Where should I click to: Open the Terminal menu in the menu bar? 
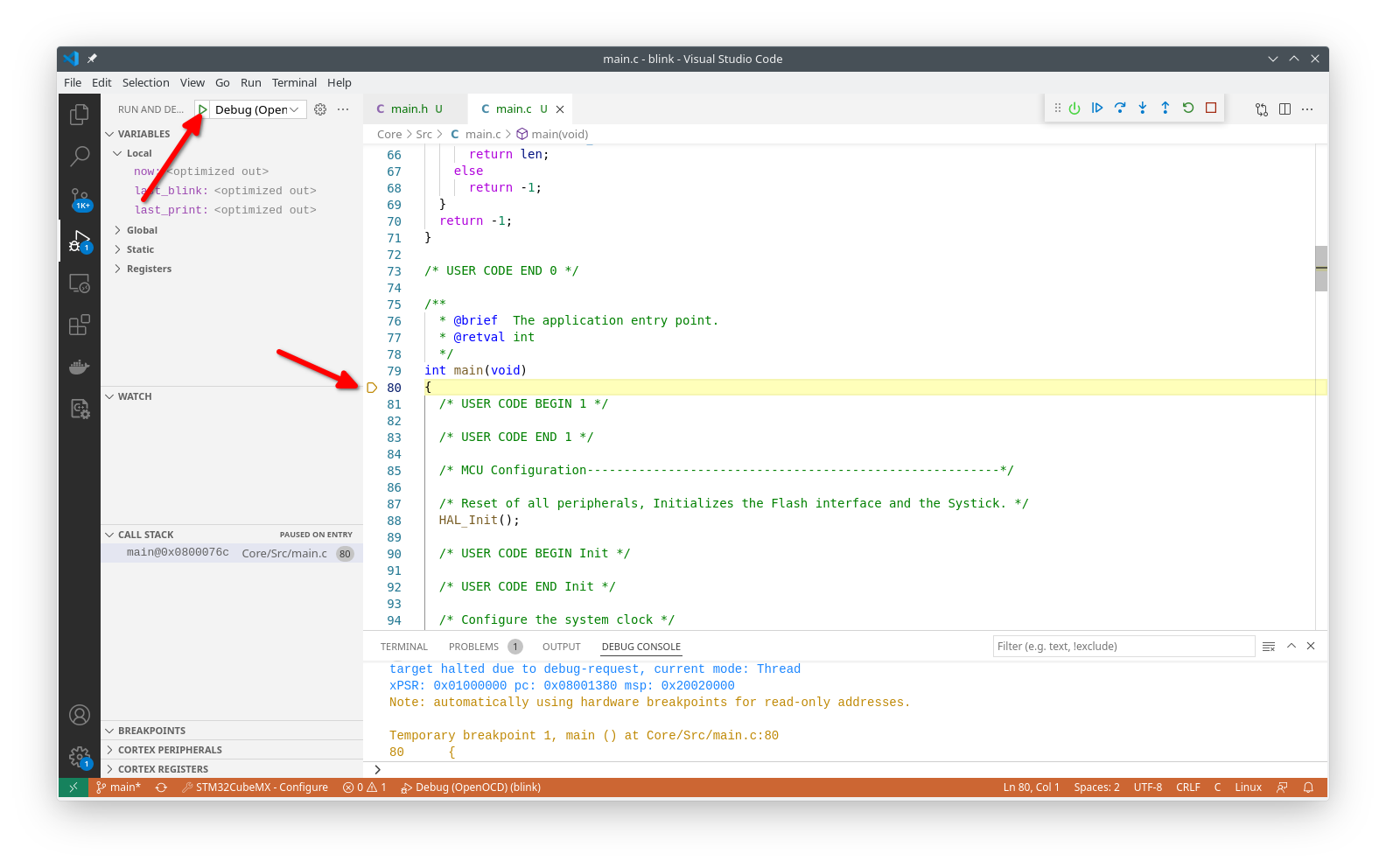tap(294, 82)
